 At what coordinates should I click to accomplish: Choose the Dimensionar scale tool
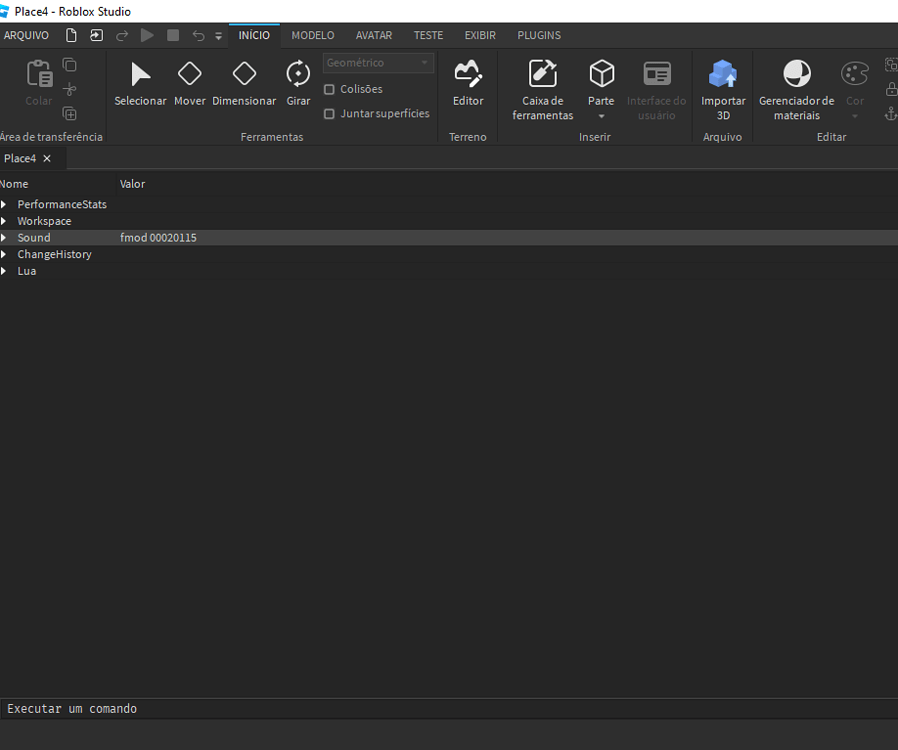(x=244, y=84)
